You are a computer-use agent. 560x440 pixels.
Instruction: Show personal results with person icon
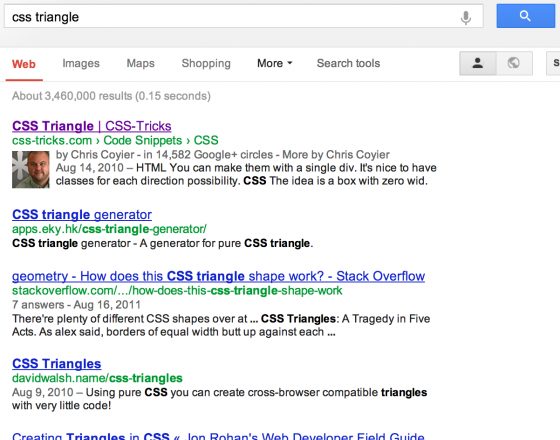tap(478, 63)
